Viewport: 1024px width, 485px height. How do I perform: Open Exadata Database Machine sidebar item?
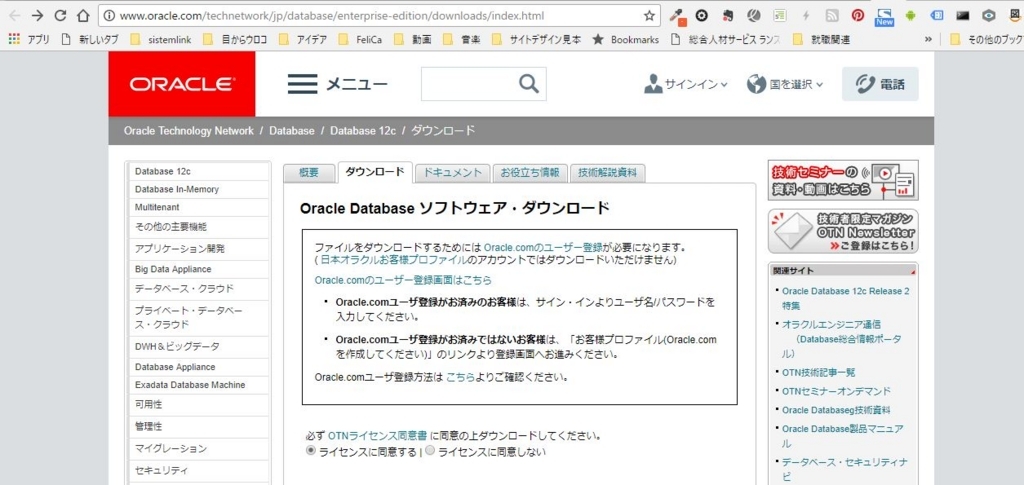pos(199,385)
